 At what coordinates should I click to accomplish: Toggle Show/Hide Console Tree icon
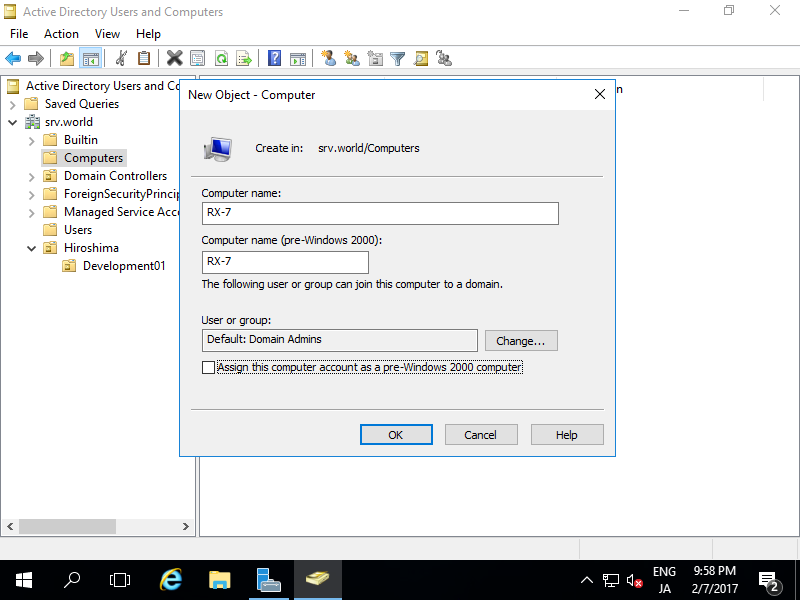(91, 59)
